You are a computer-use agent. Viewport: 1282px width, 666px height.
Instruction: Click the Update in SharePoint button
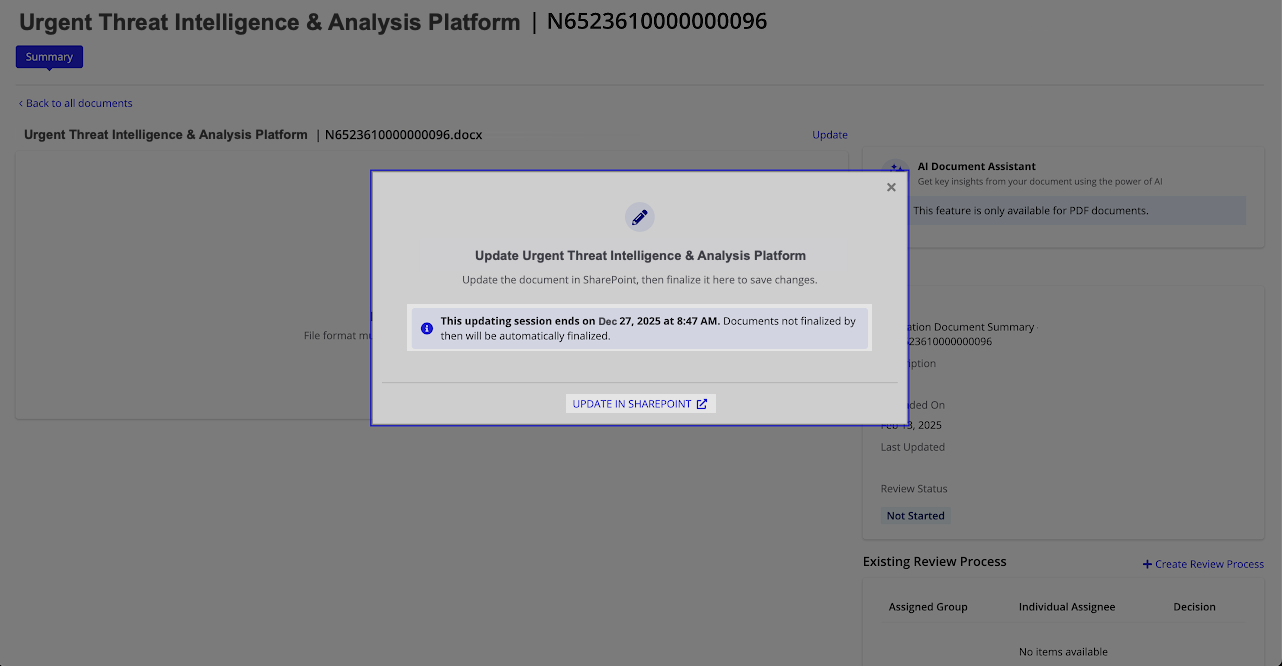[640, 404]
